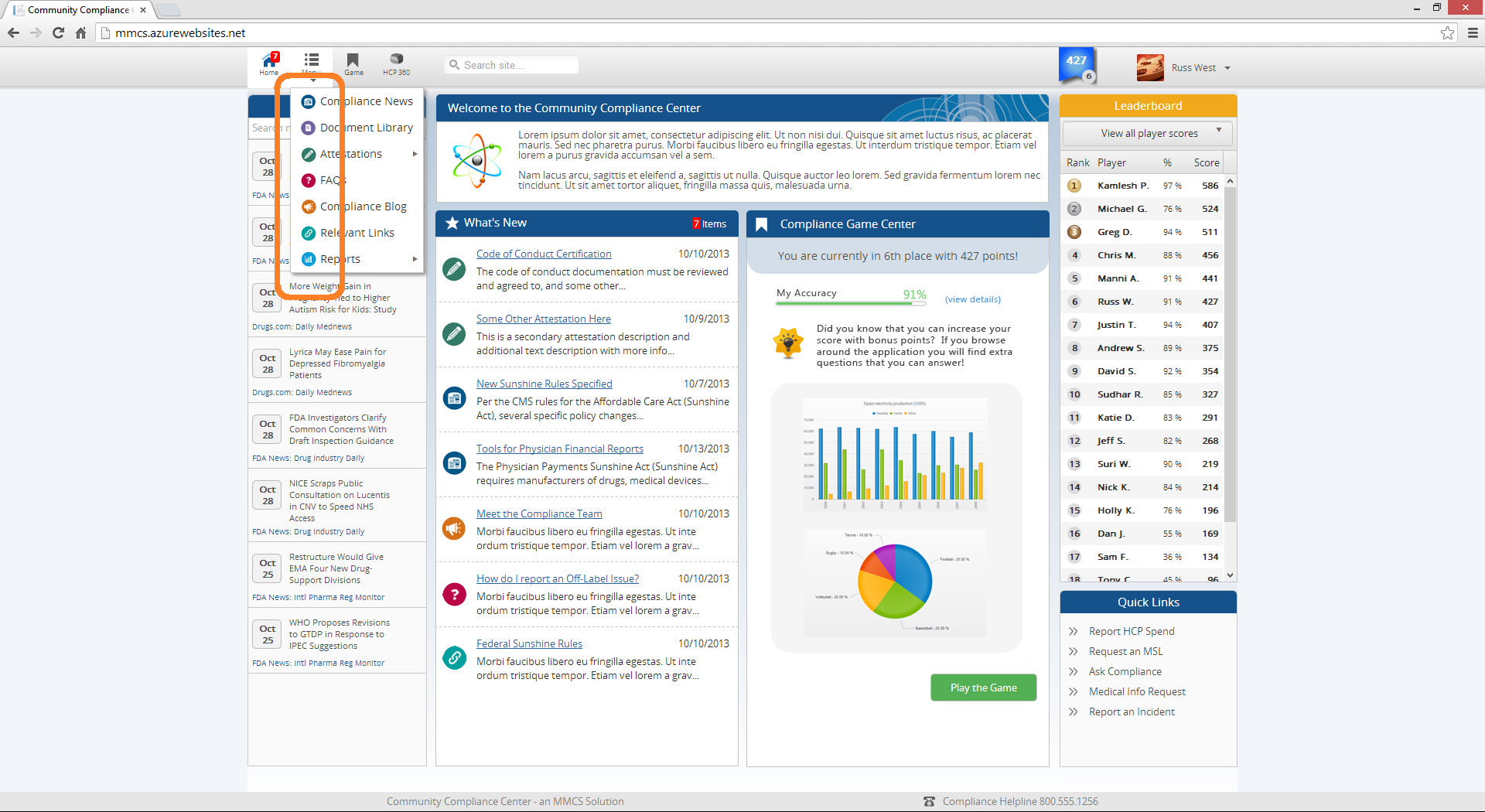Open the Chrome hamburger menu icon

pos(1473,33)
